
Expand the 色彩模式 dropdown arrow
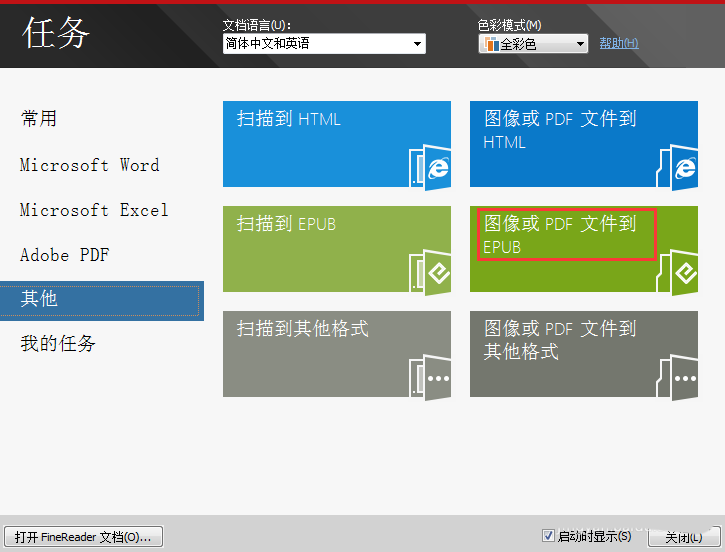pos(580,44)
